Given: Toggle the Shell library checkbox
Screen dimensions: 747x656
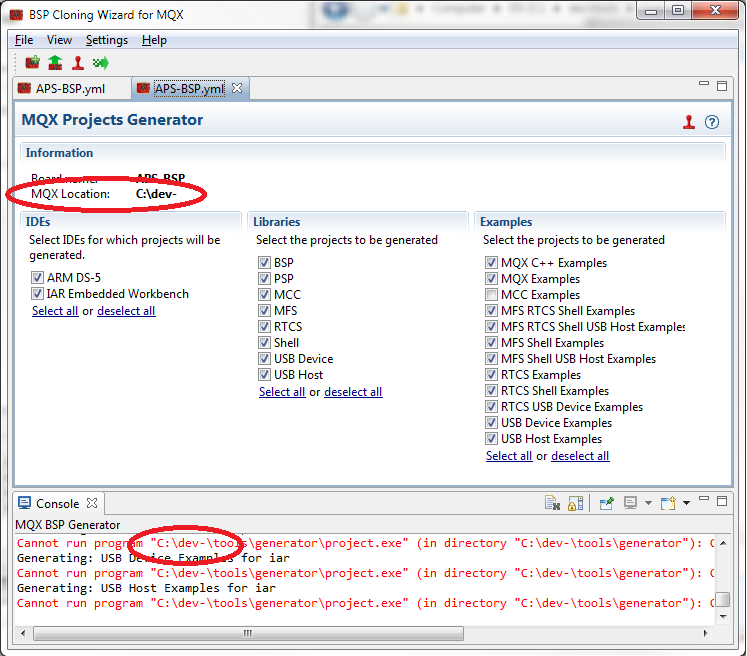Looking at the screenshot, I should point(264,343).
